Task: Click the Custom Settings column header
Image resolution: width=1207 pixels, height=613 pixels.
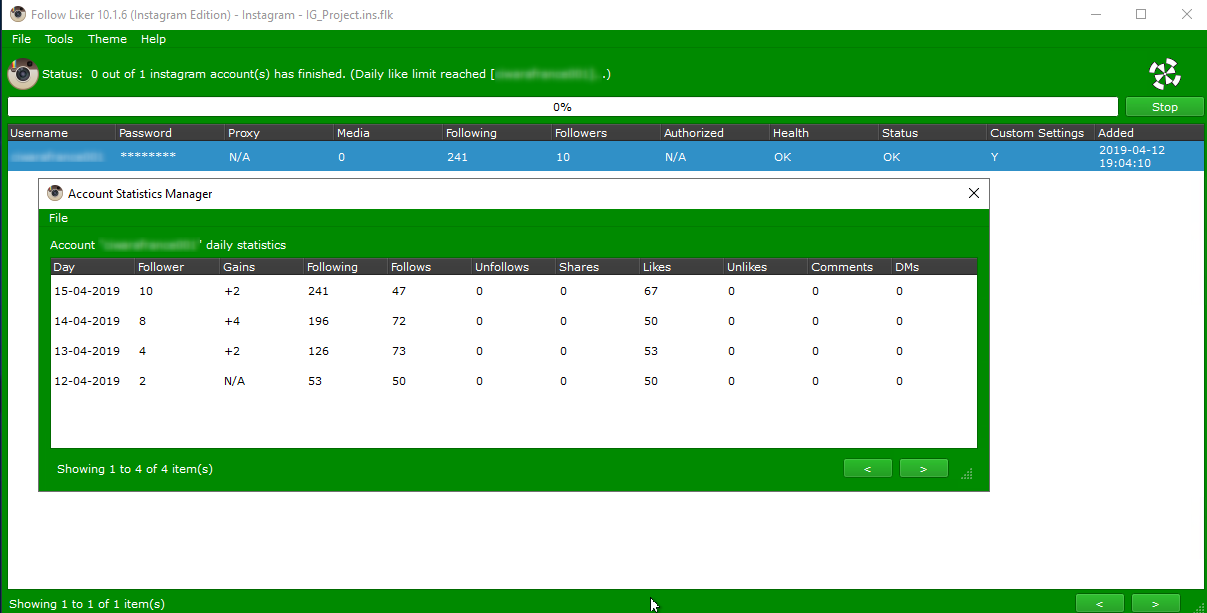Action: (1041, 133)
